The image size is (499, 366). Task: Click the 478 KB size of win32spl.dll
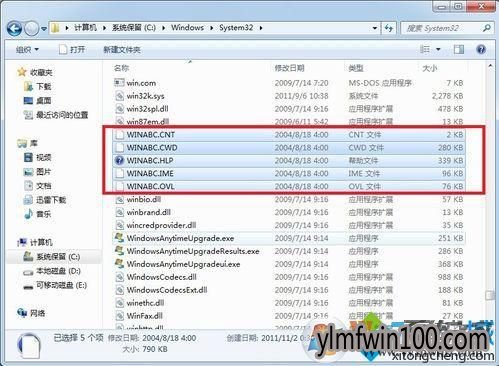point(450,109)
